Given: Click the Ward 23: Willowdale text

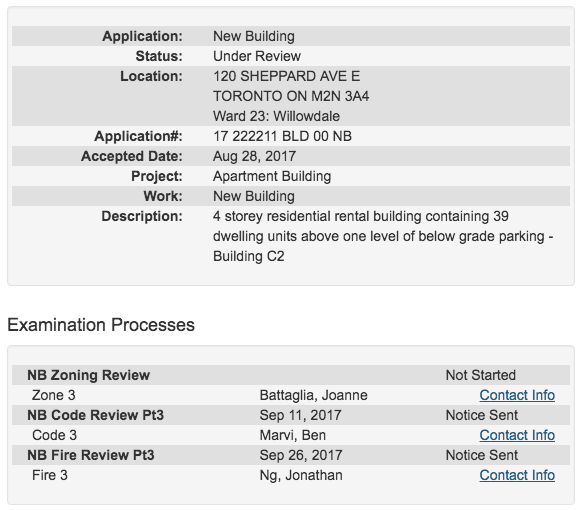Looking at the screenshot, I should [x=276, y=116].
